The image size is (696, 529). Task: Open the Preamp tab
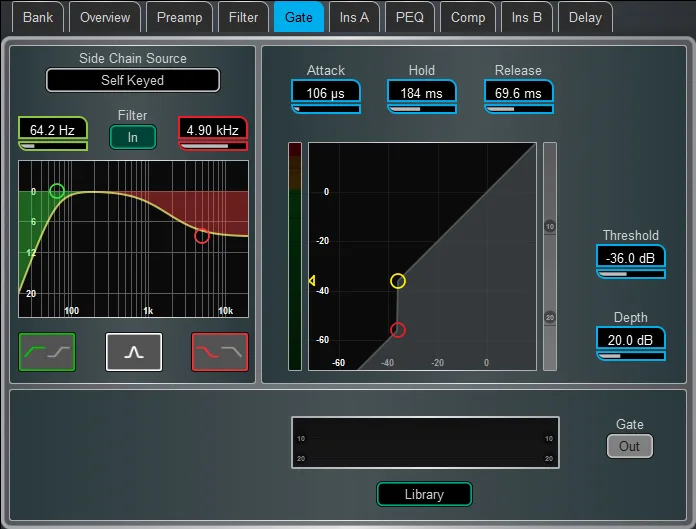coord(179,17)
